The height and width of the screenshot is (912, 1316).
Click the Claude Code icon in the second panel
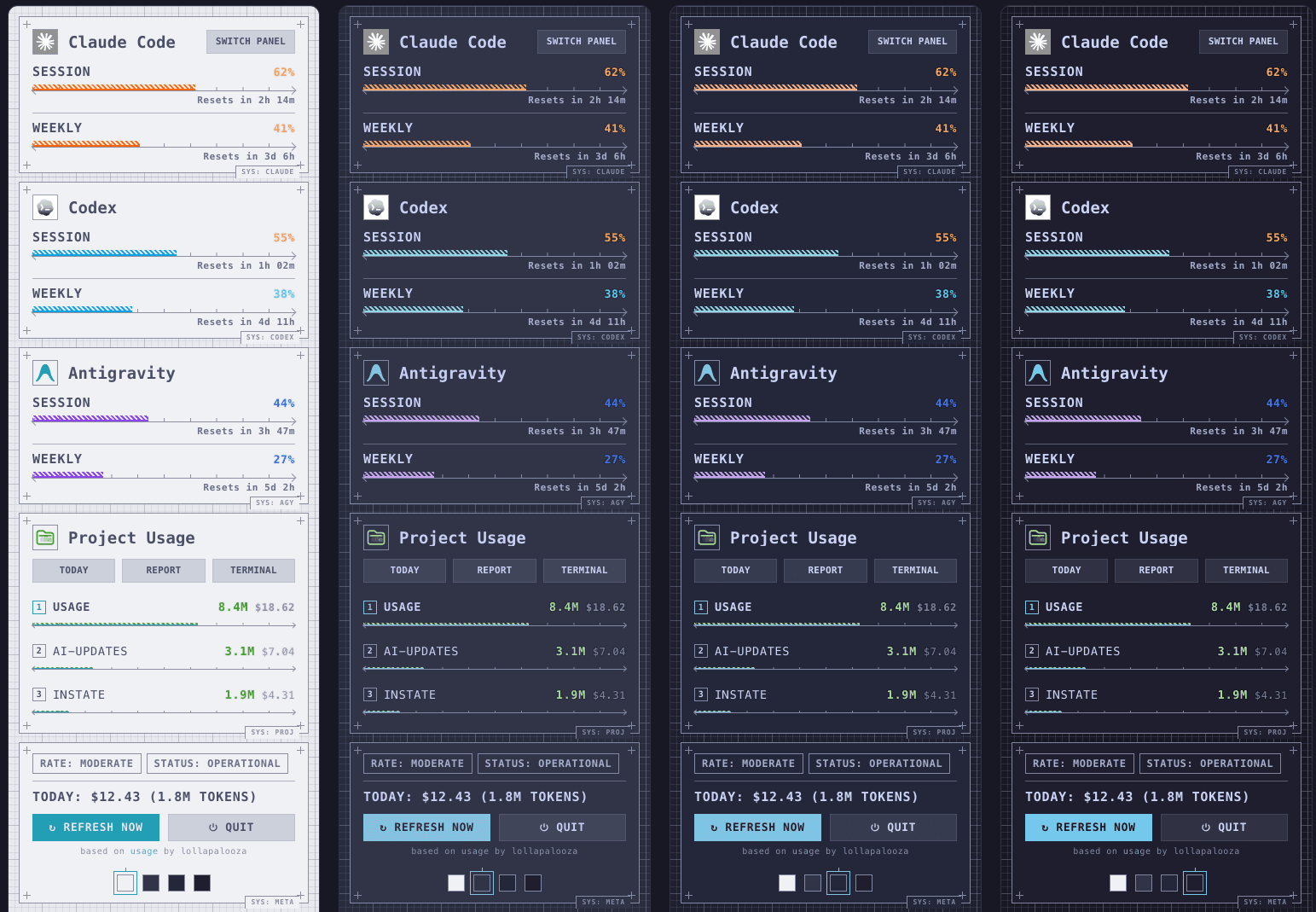(376, 42)
